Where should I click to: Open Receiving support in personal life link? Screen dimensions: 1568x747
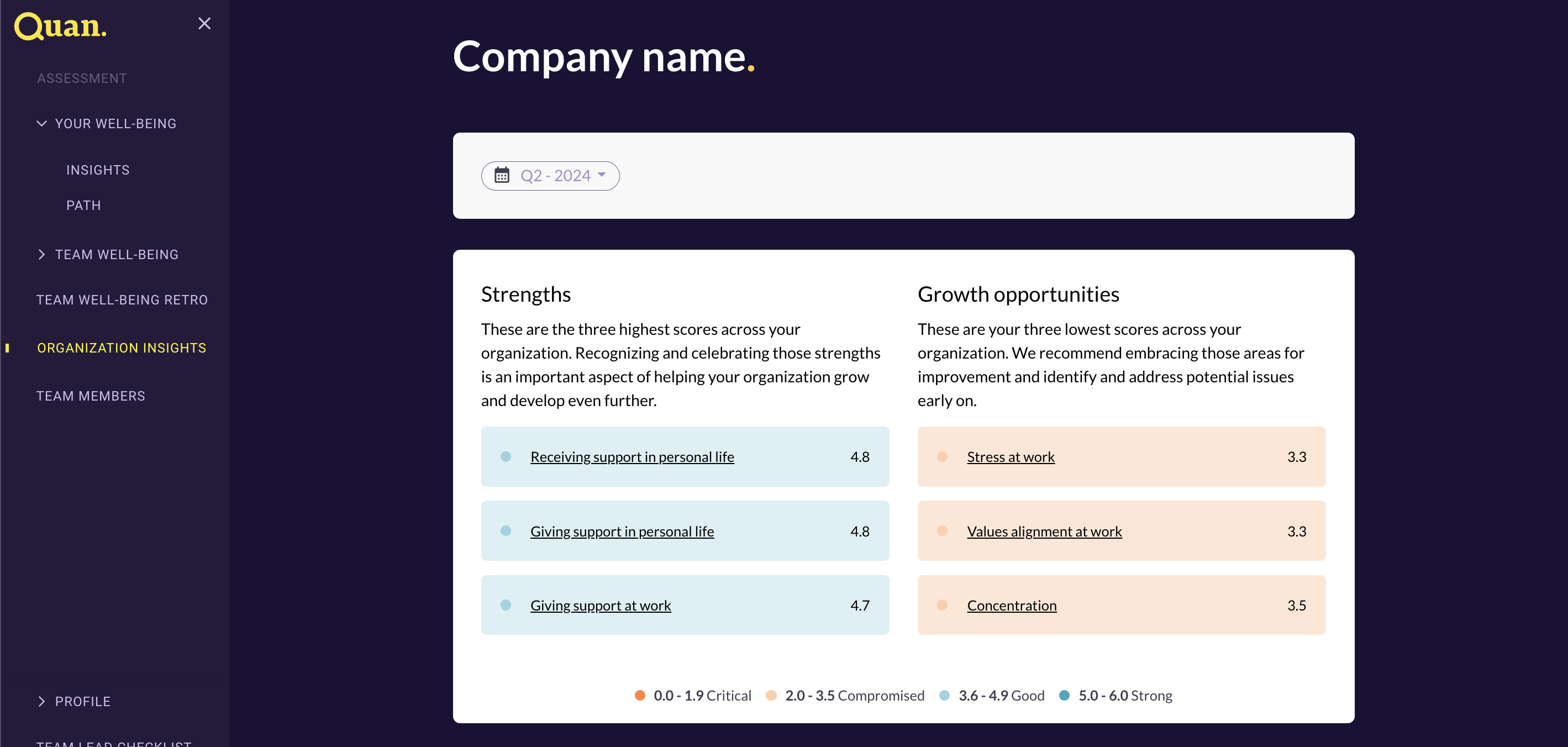pyautogui.click(x=632, y=456)
